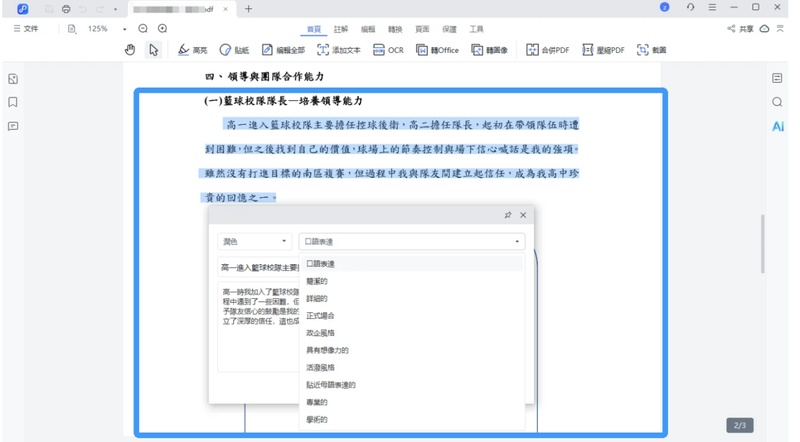Click the undo arrow icon

83,9
